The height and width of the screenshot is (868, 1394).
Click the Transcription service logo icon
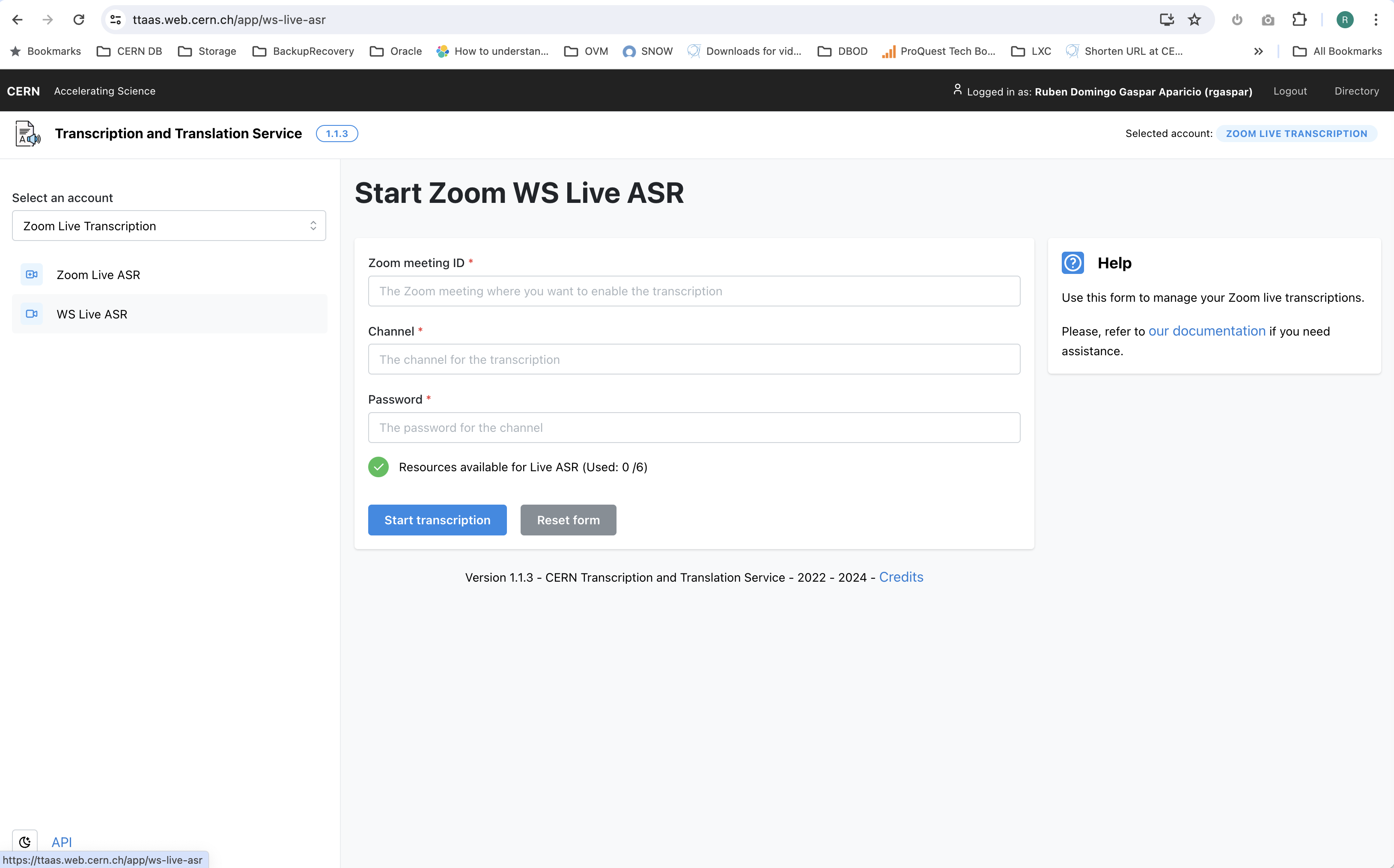click(x=27, y=134)
